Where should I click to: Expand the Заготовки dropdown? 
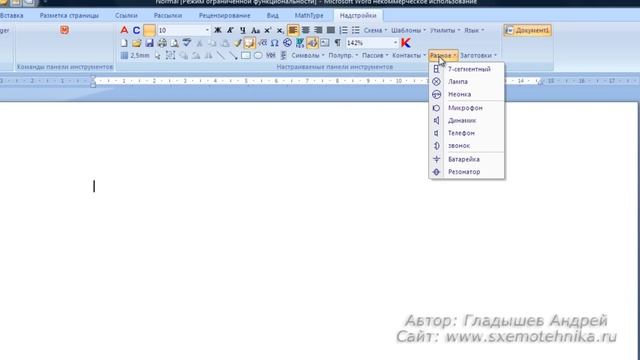tap(478, 56)
